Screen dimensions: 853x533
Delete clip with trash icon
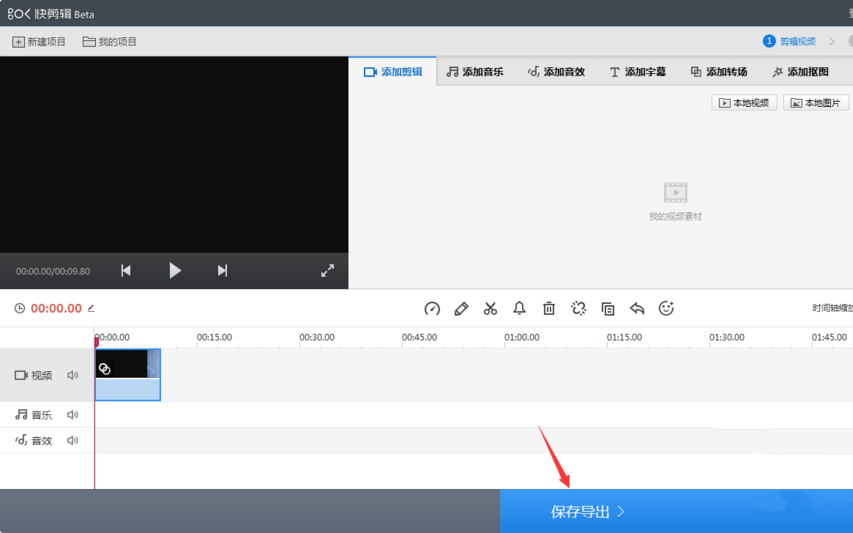point(549,309)
